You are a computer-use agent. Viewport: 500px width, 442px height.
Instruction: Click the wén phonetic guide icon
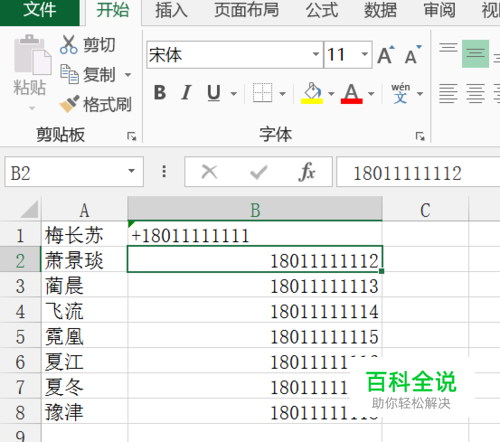pyautogui.click(x=401, y=93)
